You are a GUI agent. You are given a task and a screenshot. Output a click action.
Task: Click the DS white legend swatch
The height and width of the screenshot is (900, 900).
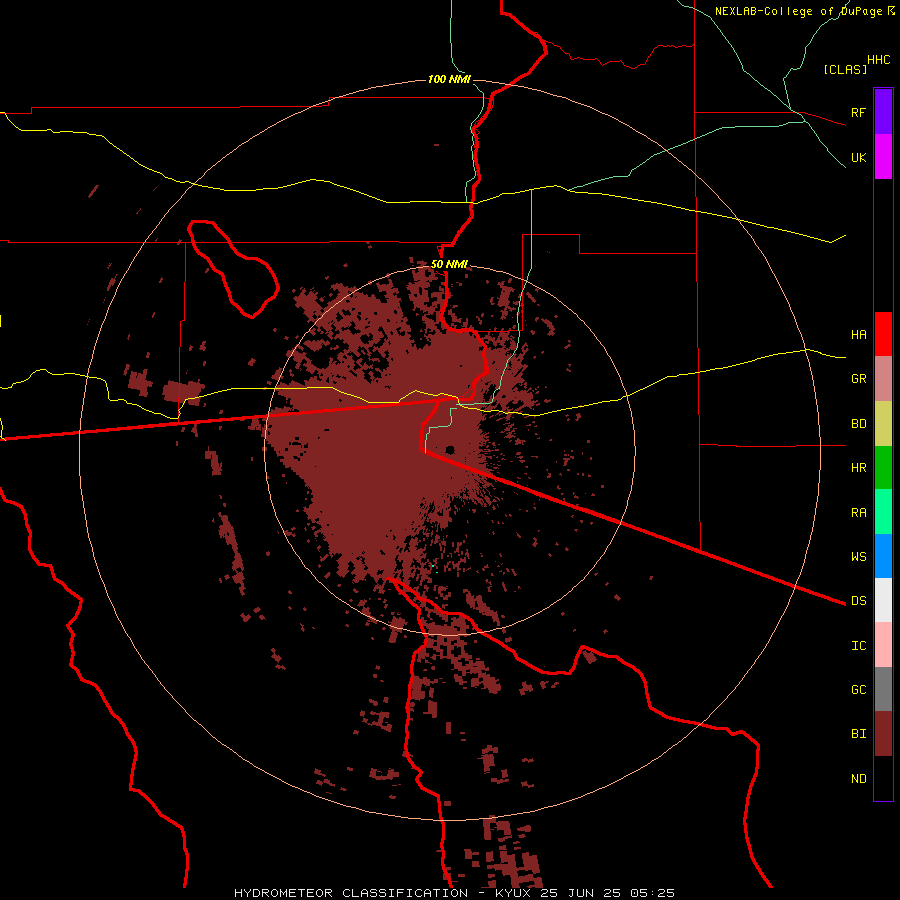click(x=883, y=600)
